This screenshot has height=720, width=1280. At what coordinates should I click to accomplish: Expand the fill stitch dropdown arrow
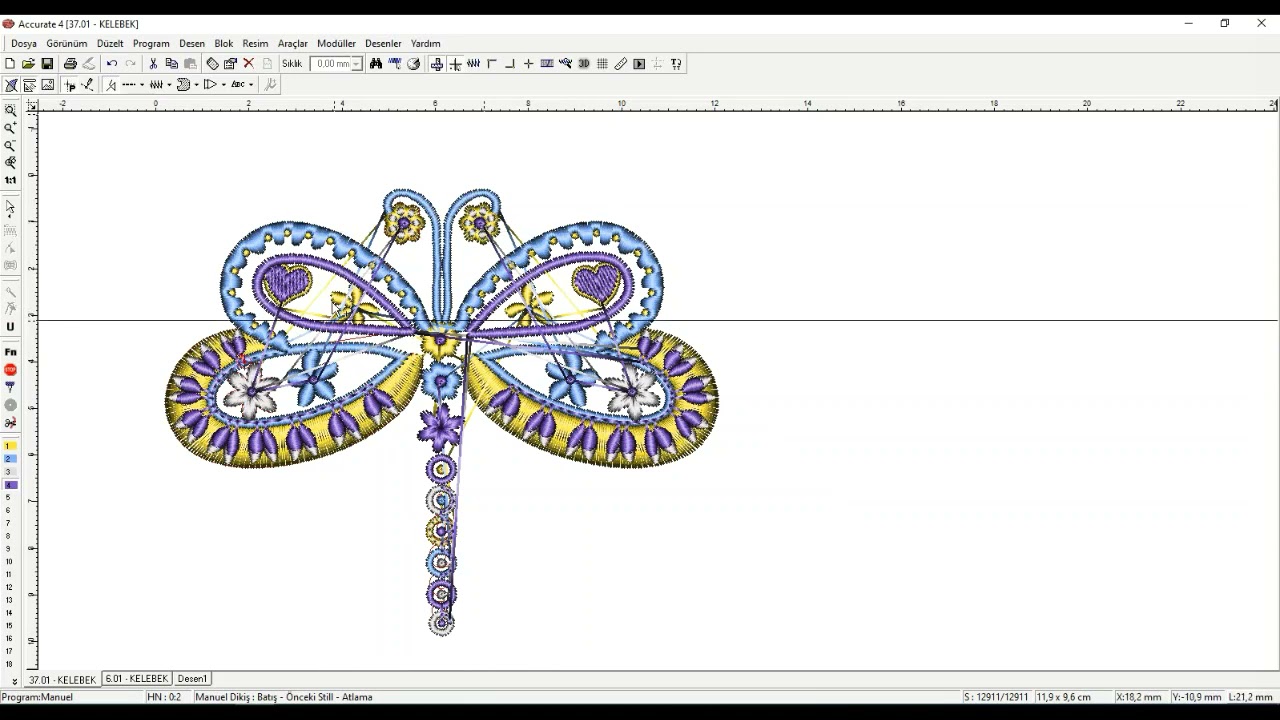[196, 85]
